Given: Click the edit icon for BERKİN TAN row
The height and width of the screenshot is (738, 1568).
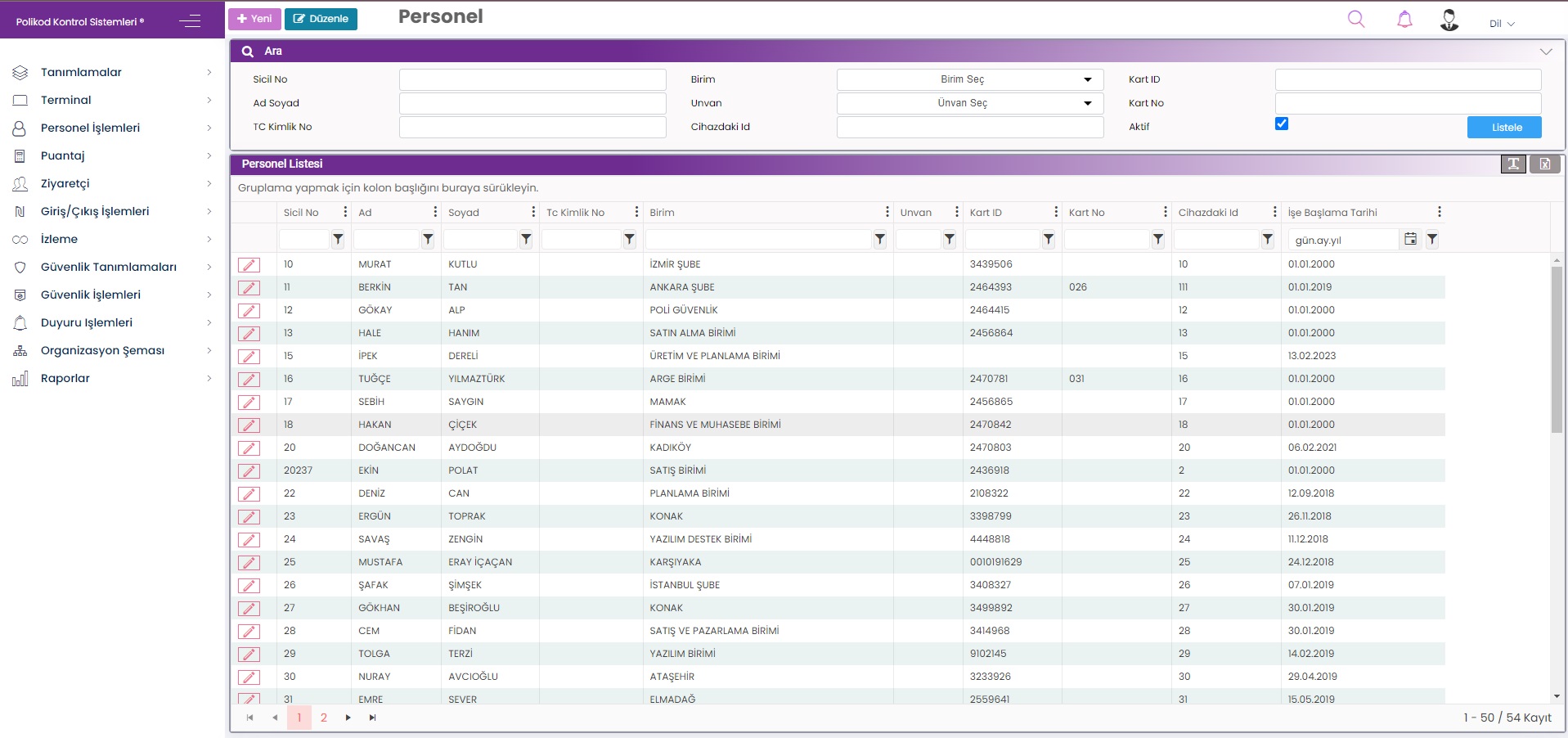Looking at the screenshot, I should point(249,287).
